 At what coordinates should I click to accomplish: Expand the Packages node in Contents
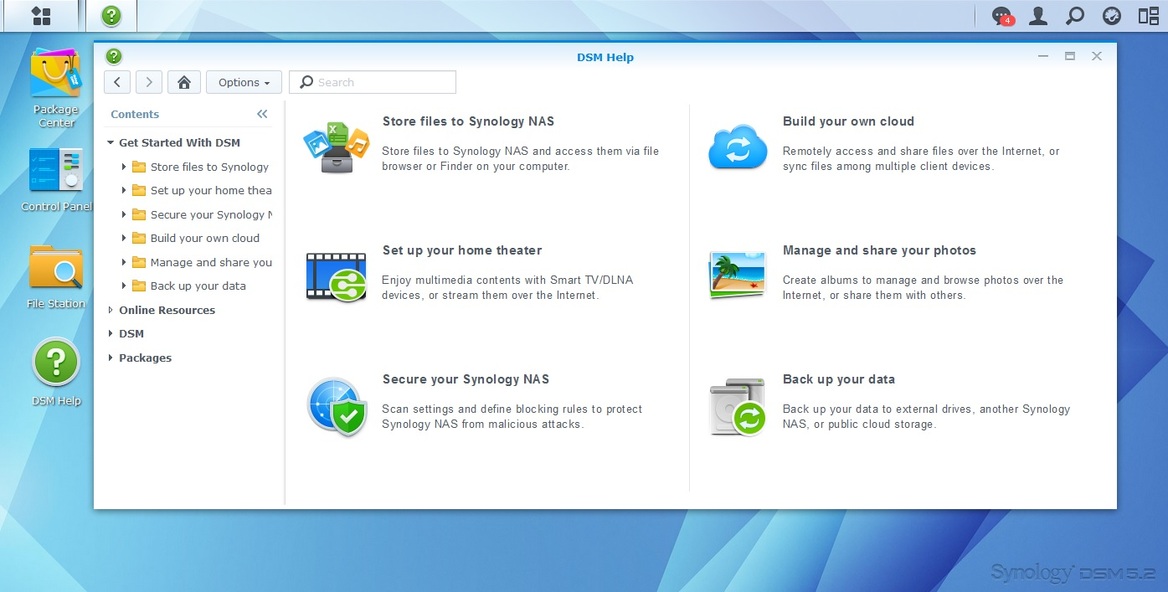pyautogui.click(x=110, y=357)
